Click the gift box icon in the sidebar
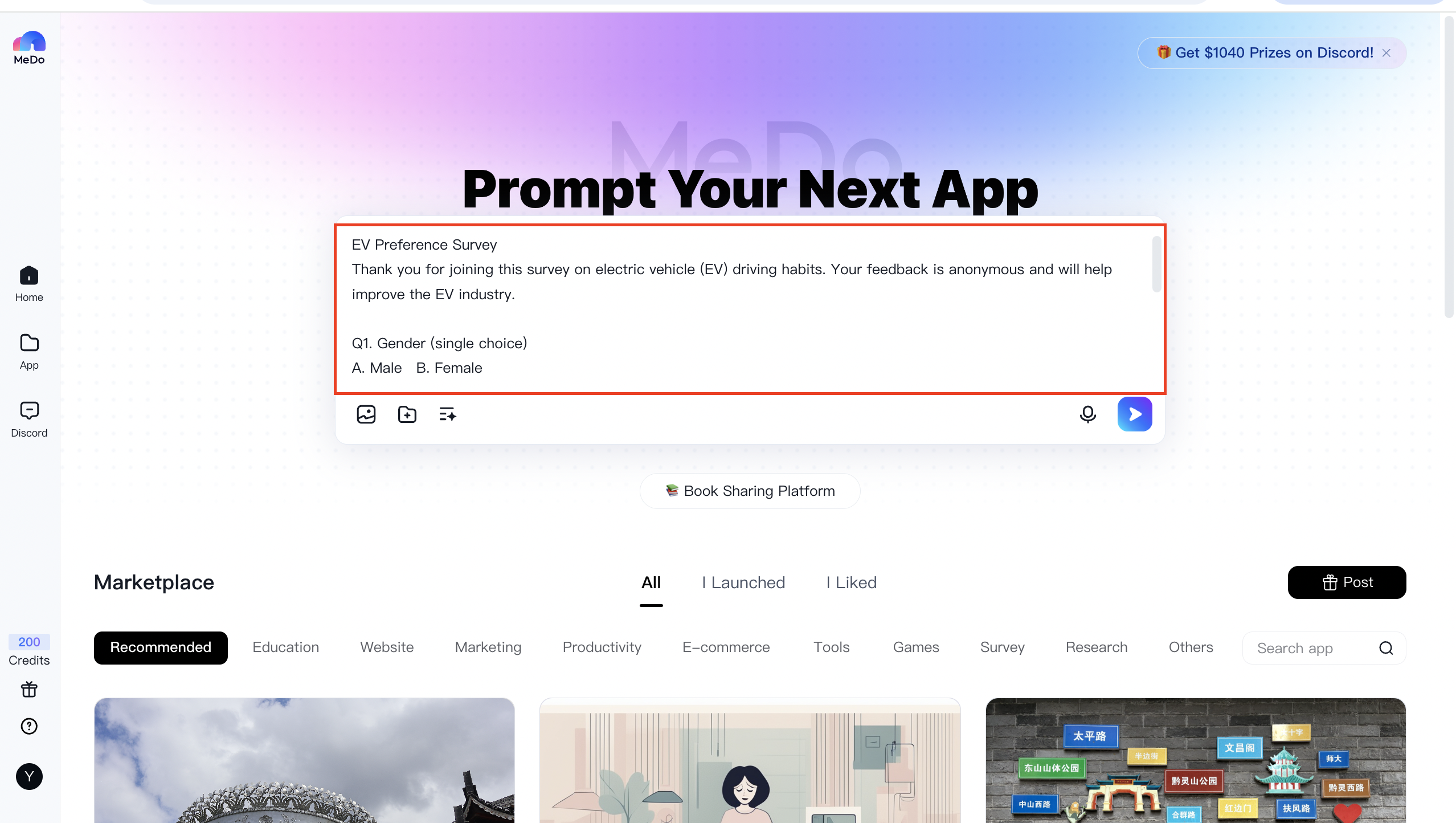Image resolution: width=1456 pixels, height=823 pixels. (29, 690)
